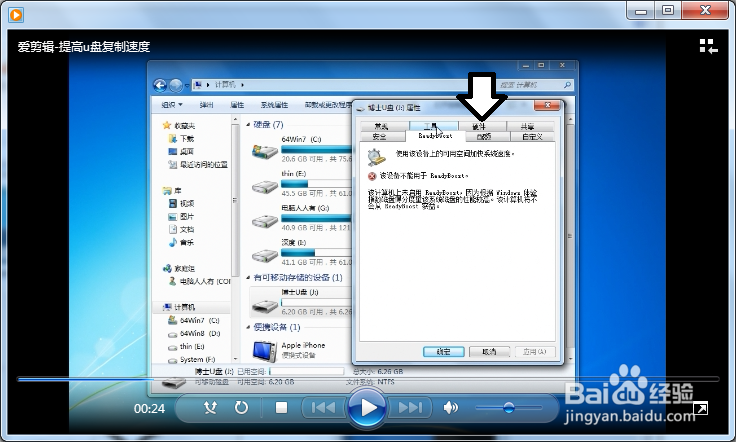Select the Apple iPhone device icon
Screen dimensions: 736x442
pos(265,351)
